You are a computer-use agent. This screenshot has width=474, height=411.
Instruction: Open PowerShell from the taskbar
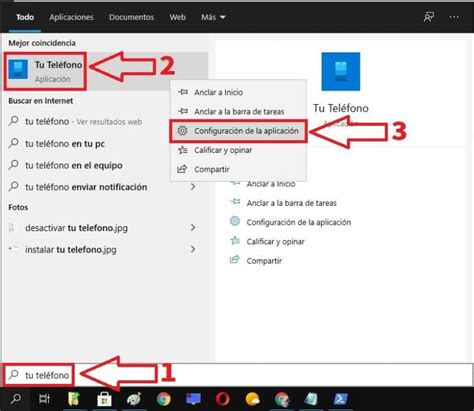pos(340,399)
